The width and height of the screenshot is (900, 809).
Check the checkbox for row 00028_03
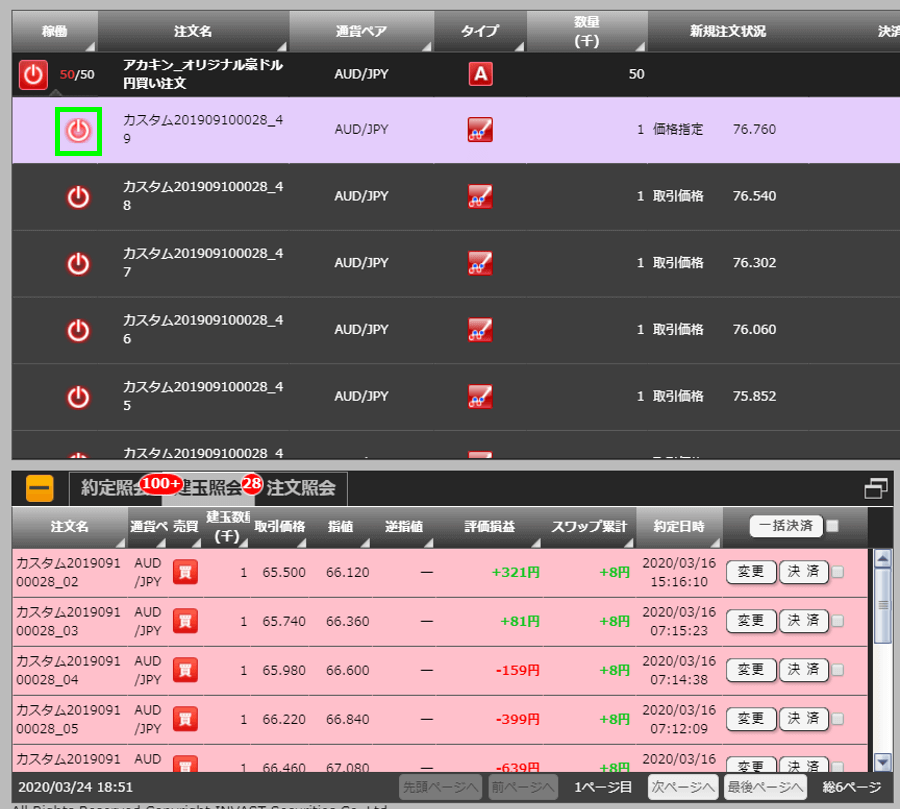(838, 621)
